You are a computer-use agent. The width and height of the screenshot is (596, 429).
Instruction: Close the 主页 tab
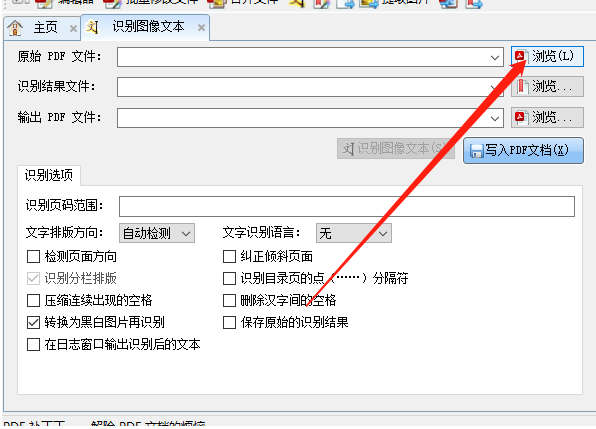[73, 28]
